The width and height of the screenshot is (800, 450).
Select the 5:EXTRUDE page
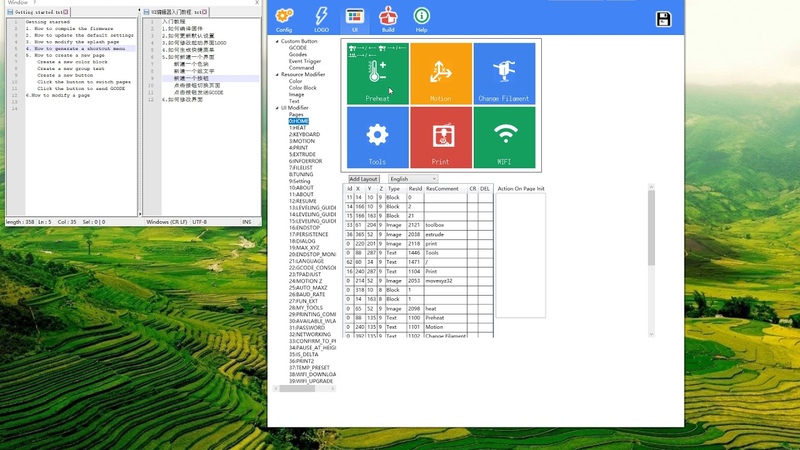(x=303, y=155)
